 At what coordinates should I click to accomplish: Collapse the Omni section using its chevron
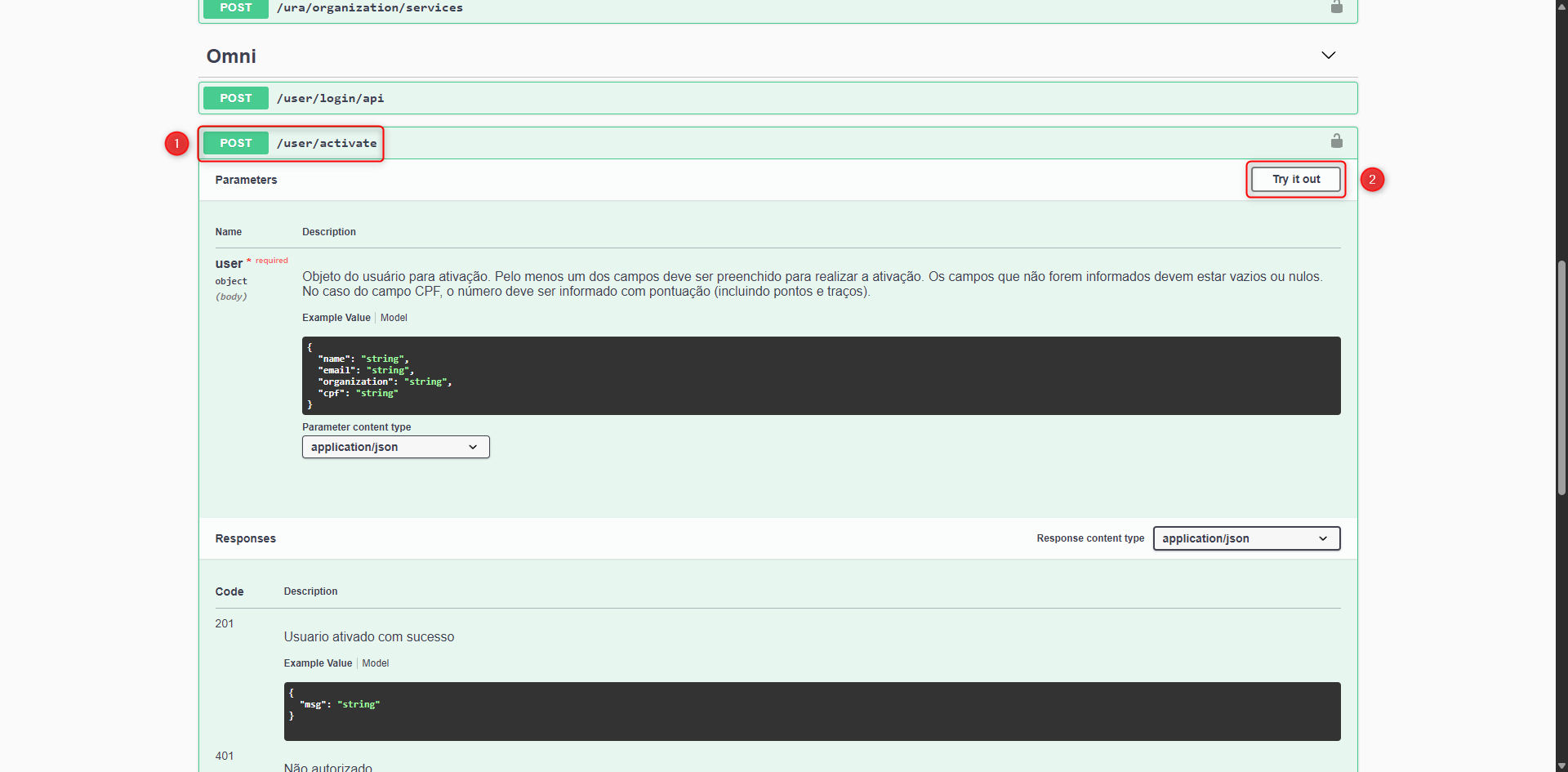(x=1329, y=55)
